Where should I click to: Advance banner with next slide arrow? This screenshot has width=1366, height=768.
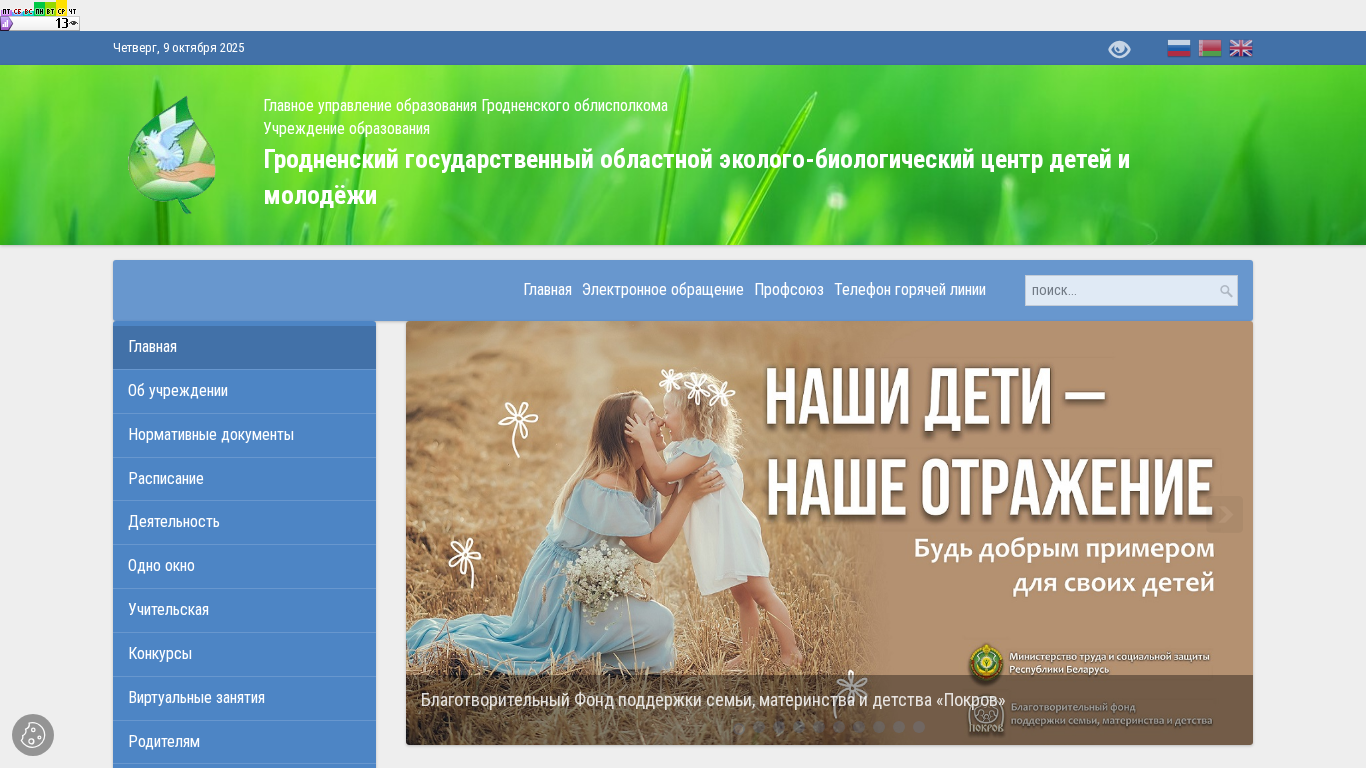point(1225,515)
